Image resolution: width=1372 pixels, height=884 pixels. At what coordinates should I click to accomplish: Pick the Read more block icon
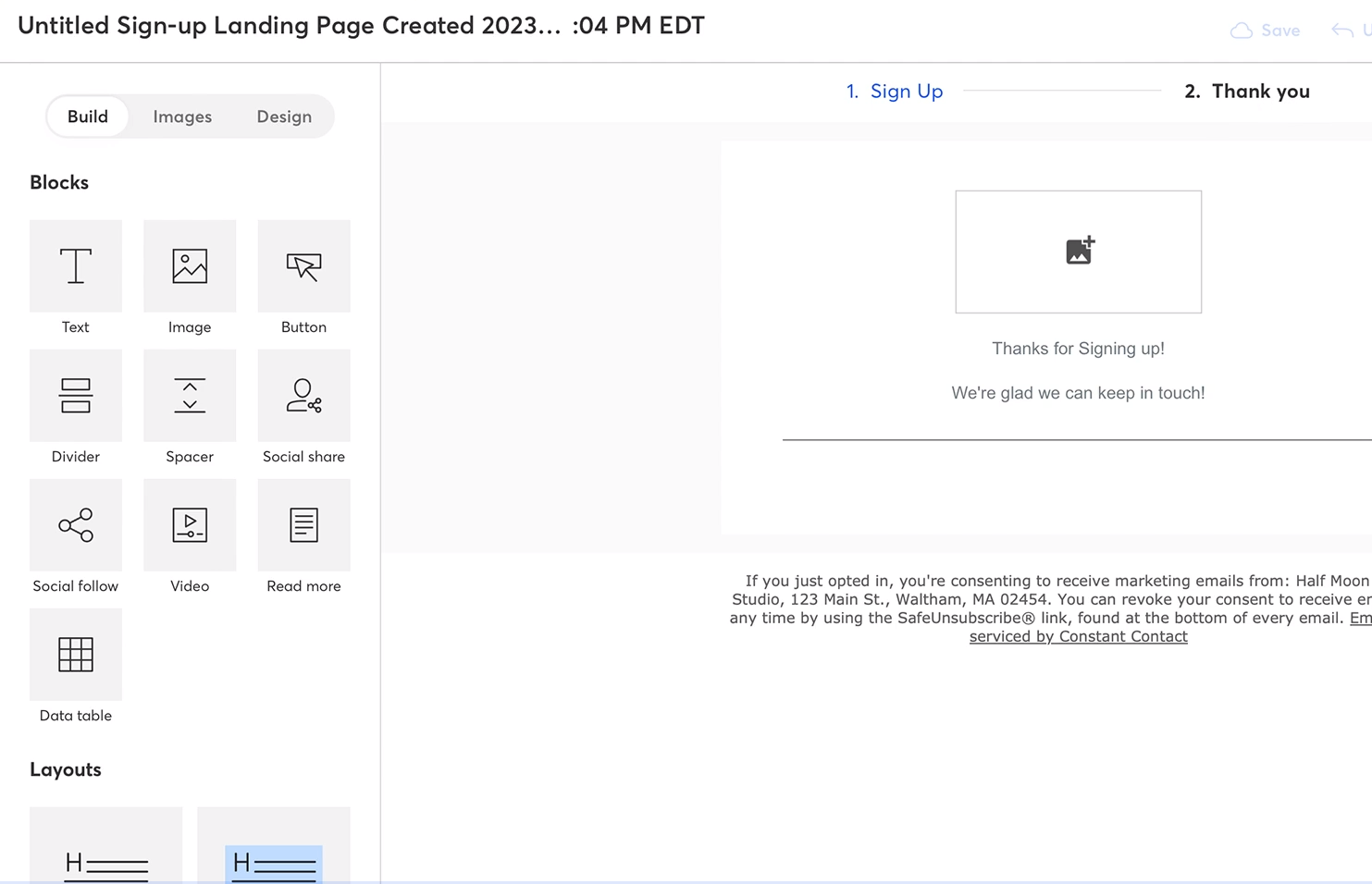click(303, 525)
